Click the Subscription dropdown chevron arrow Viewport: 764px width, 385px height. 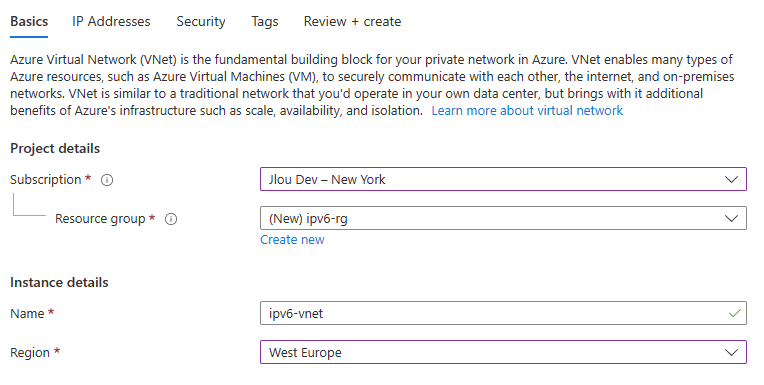click(731, 179)
